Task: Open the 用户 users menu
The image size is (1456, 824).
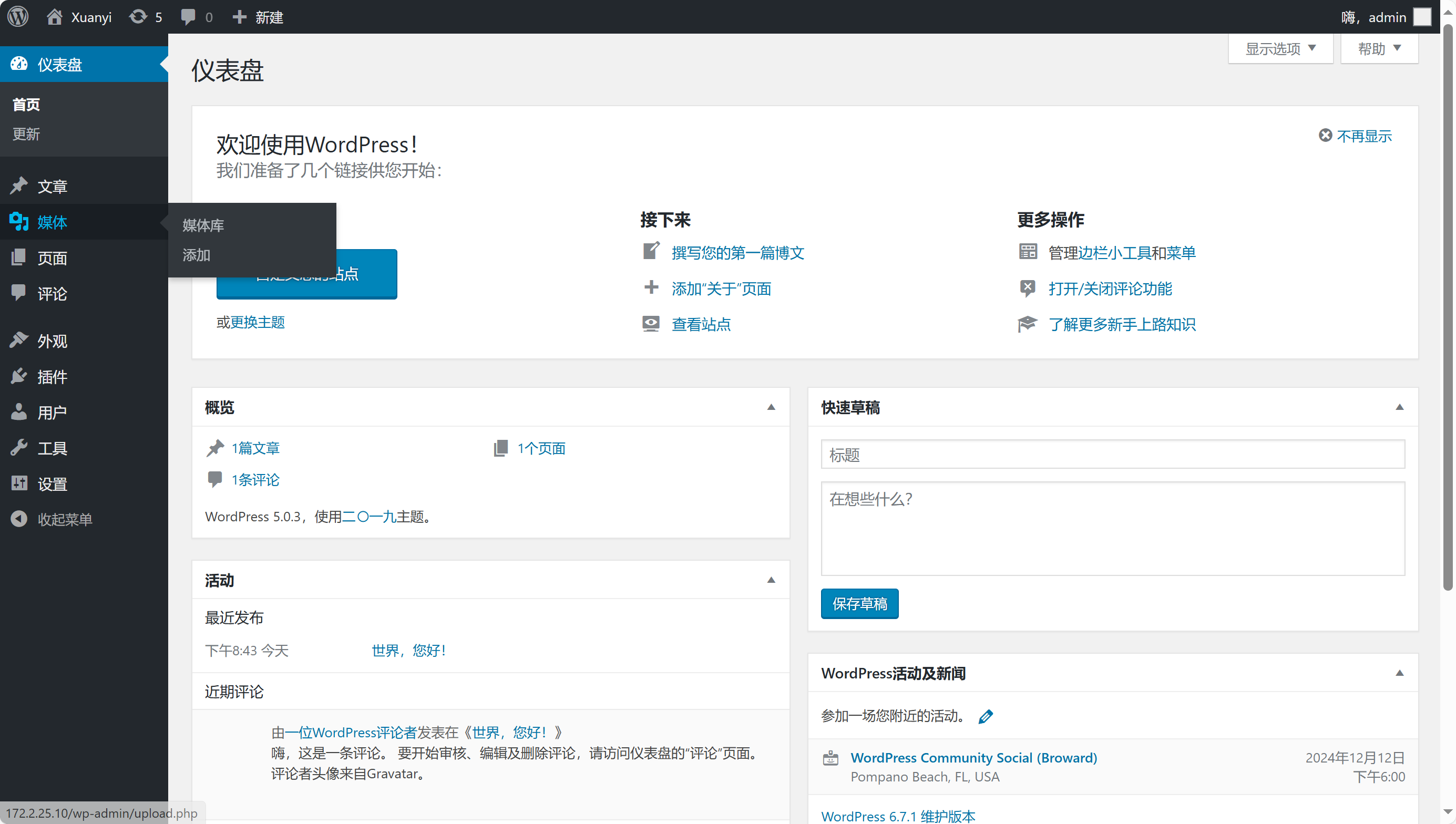Action: point(52,413)
